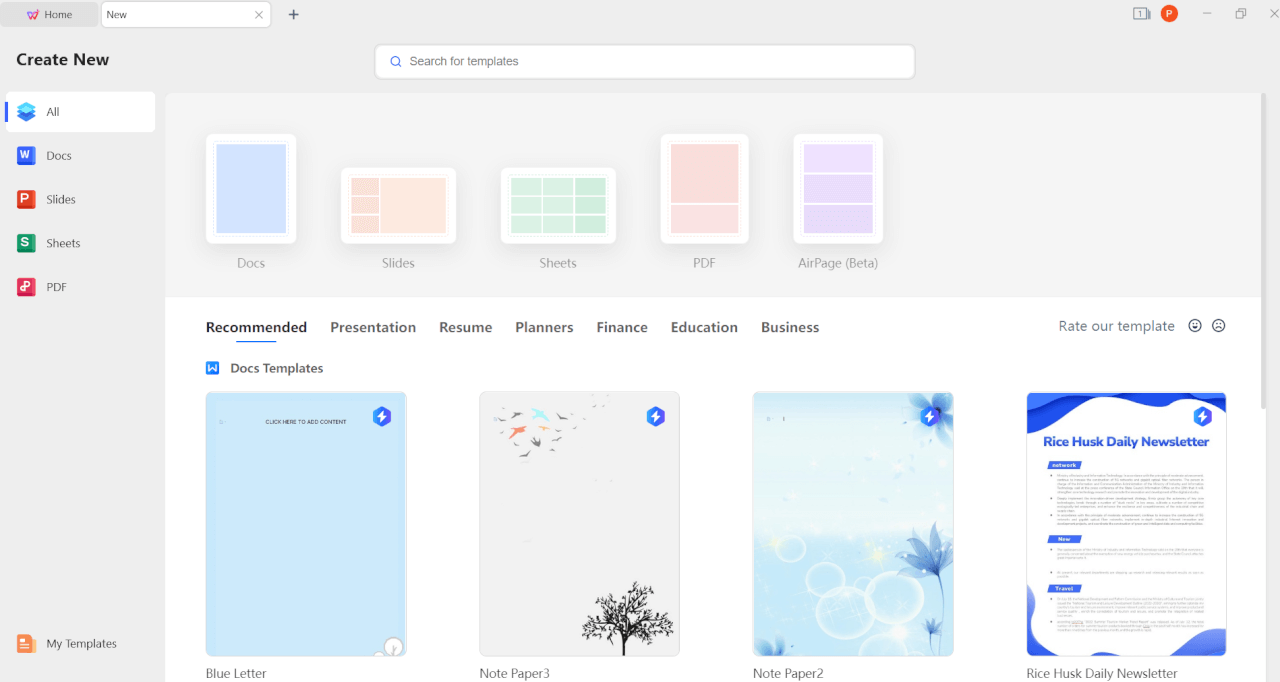1280x682 pixels.
Task: Click the orange "P" profile avatar
Action: point(1169,14)
